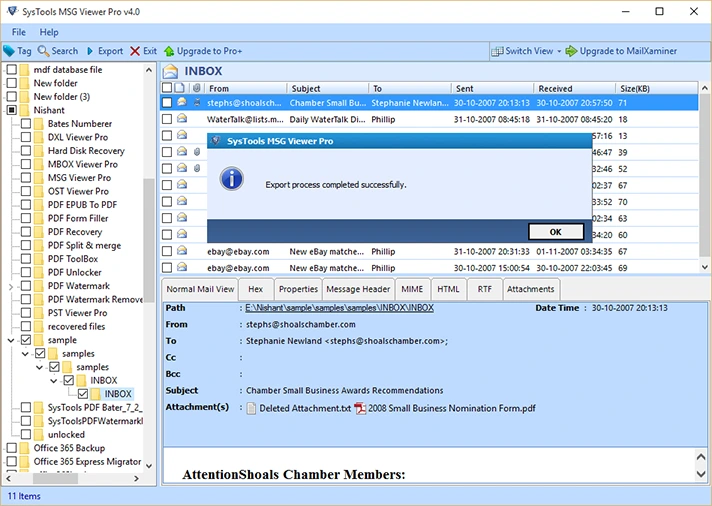Open the File menu

tap(19, 32)
